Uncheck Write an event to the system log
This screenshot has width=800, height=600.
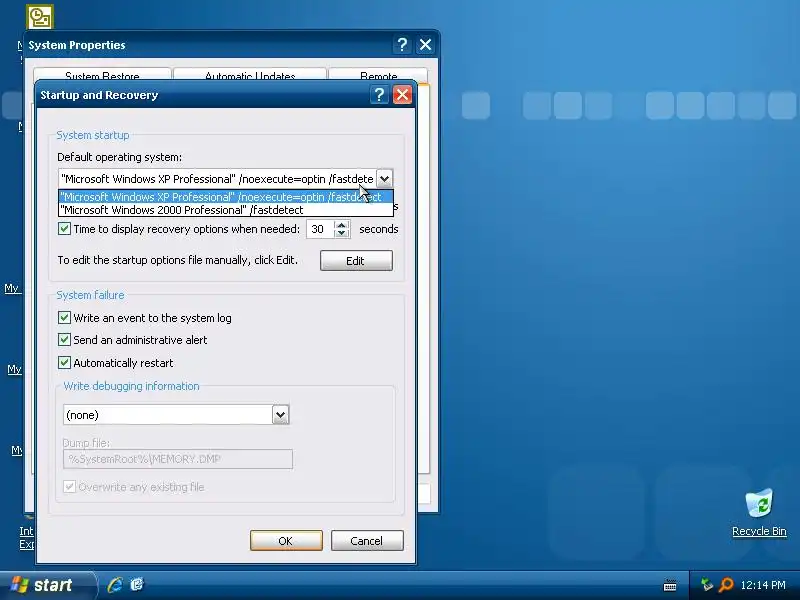click(64, 318)
